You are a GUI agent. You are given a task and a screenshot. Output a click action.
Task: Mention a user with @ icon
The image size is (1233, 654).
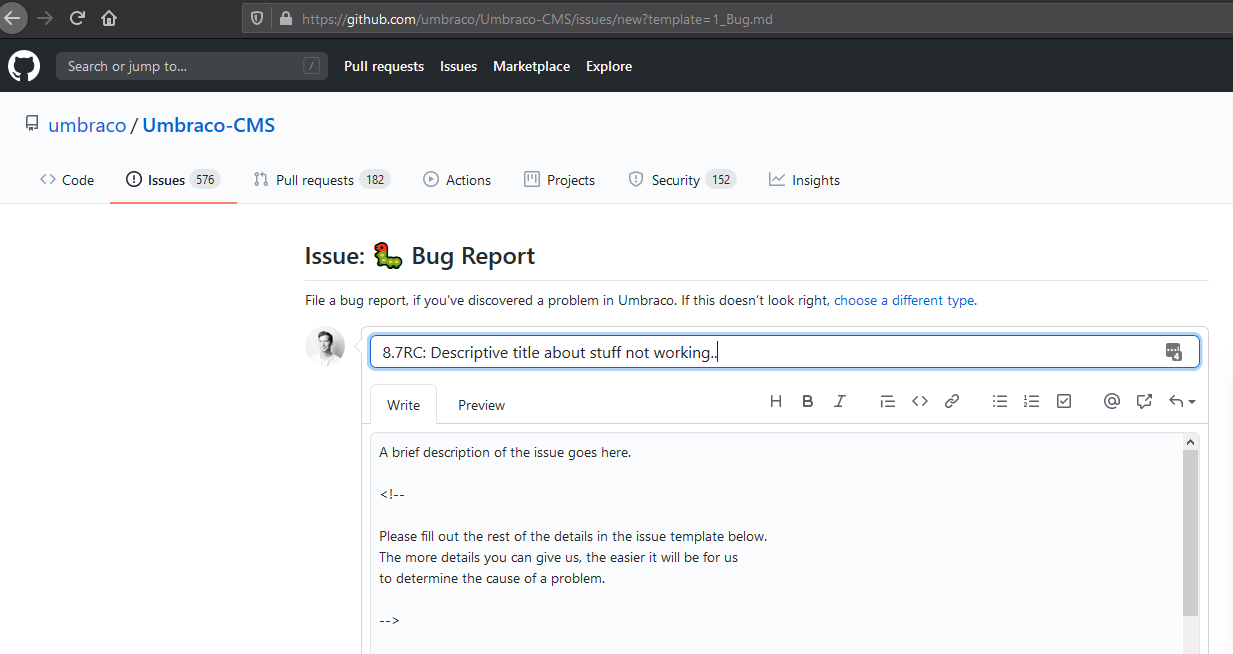pyautogui.click(x=1111, y=401)
